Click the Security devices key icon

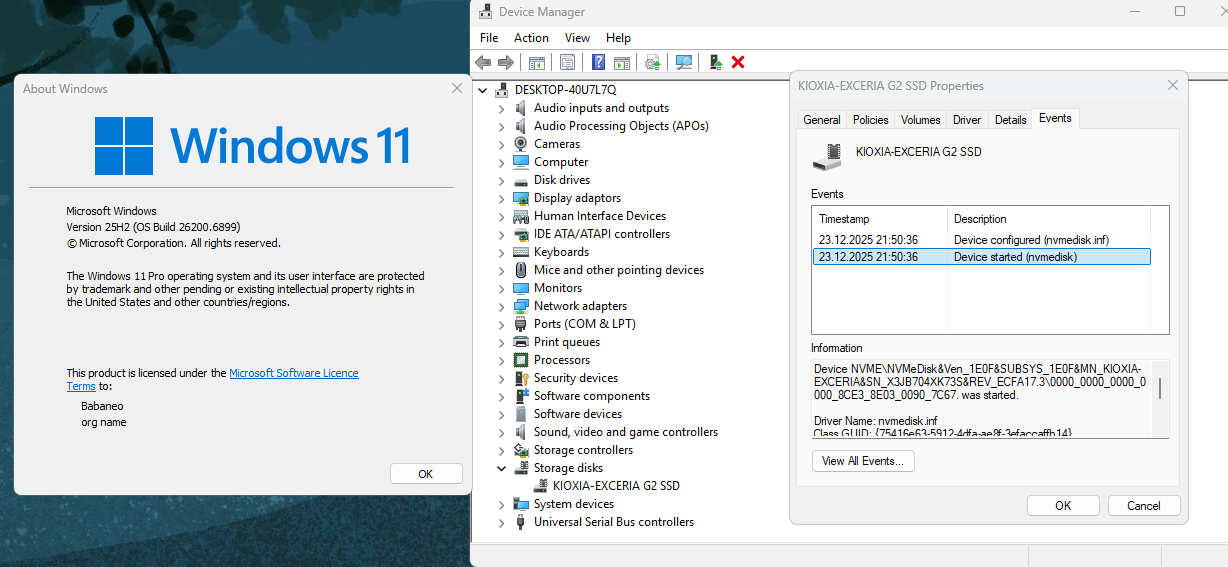[521, 378]
